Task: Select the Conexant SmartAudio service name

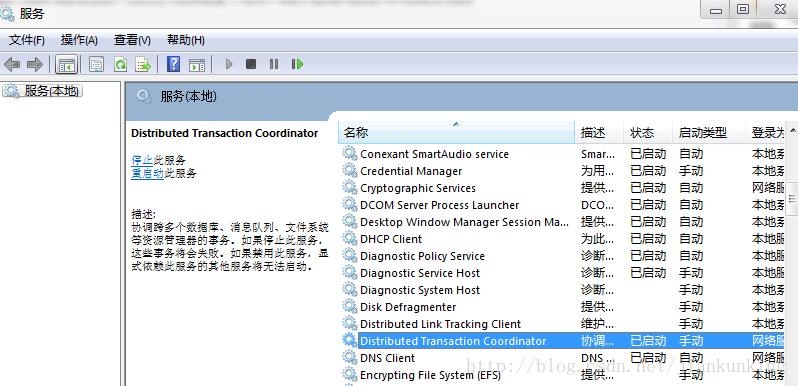Action: [x=434, y=154]
